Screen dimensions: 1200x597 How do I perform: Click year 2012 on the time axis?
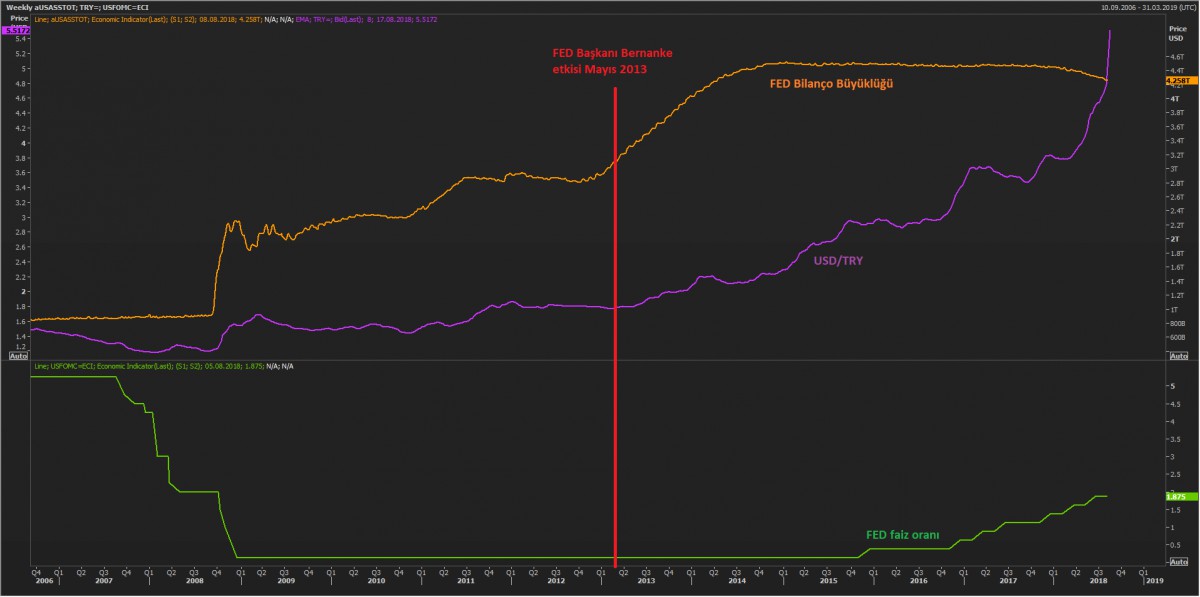(557, 580)
